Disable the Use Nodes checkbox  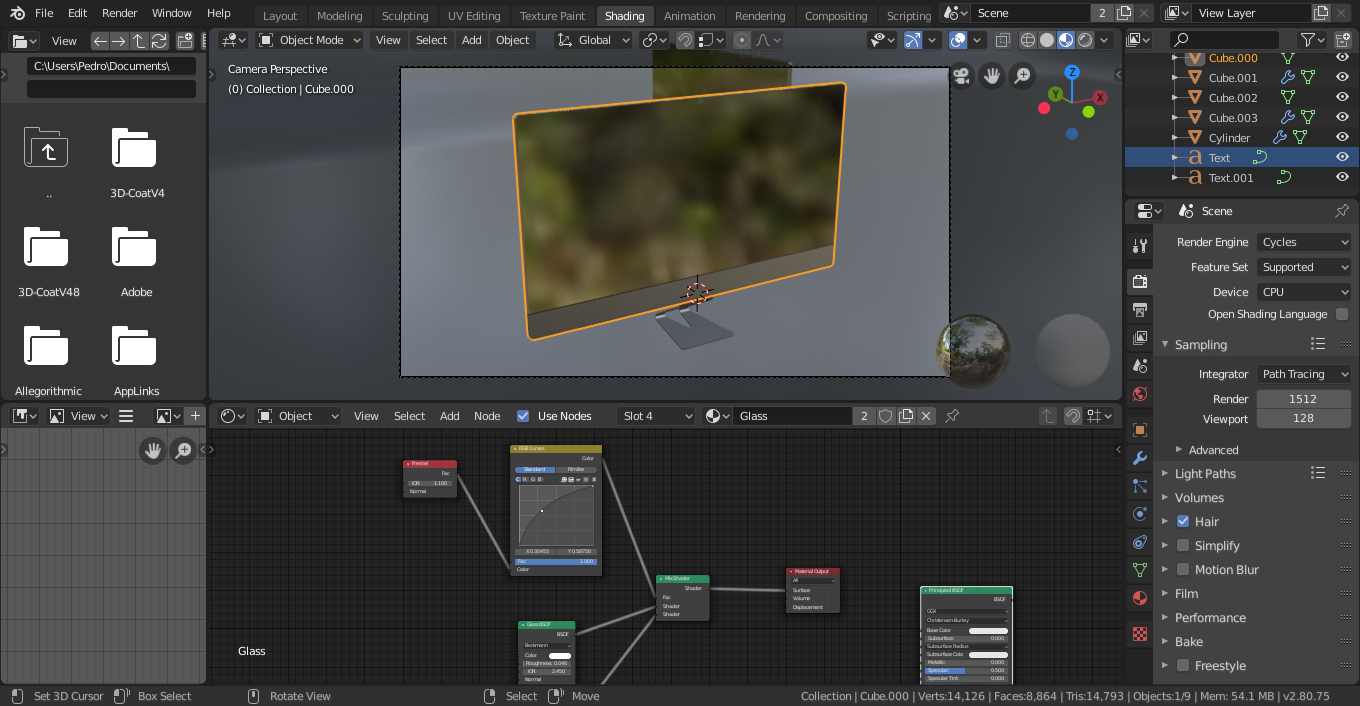(523, 416)
